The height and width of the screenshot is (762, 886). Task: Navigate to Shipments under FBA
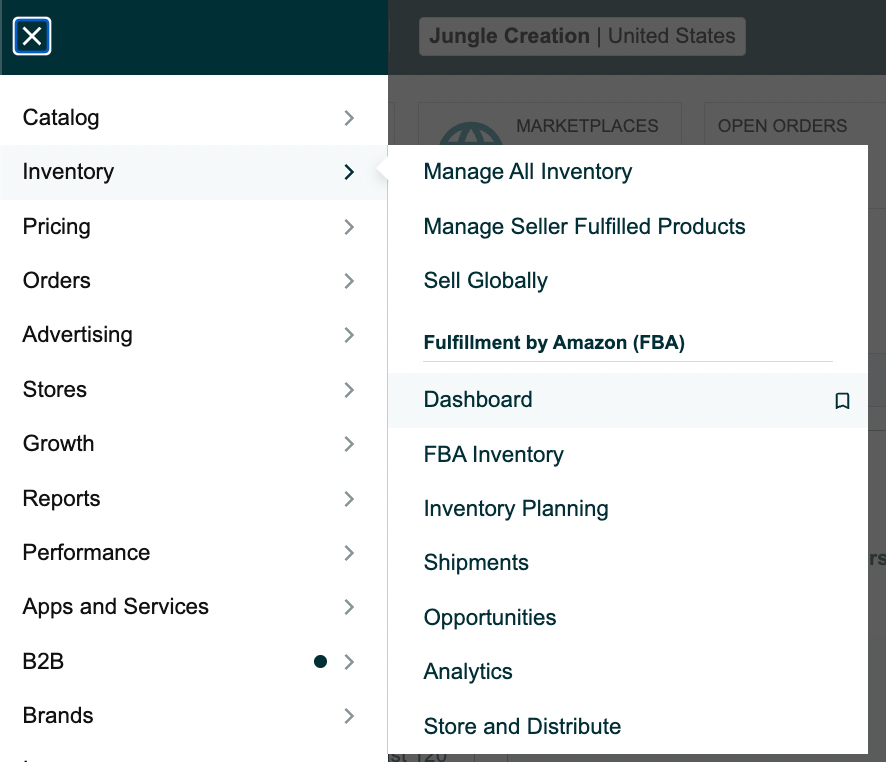tap(476, 563)
